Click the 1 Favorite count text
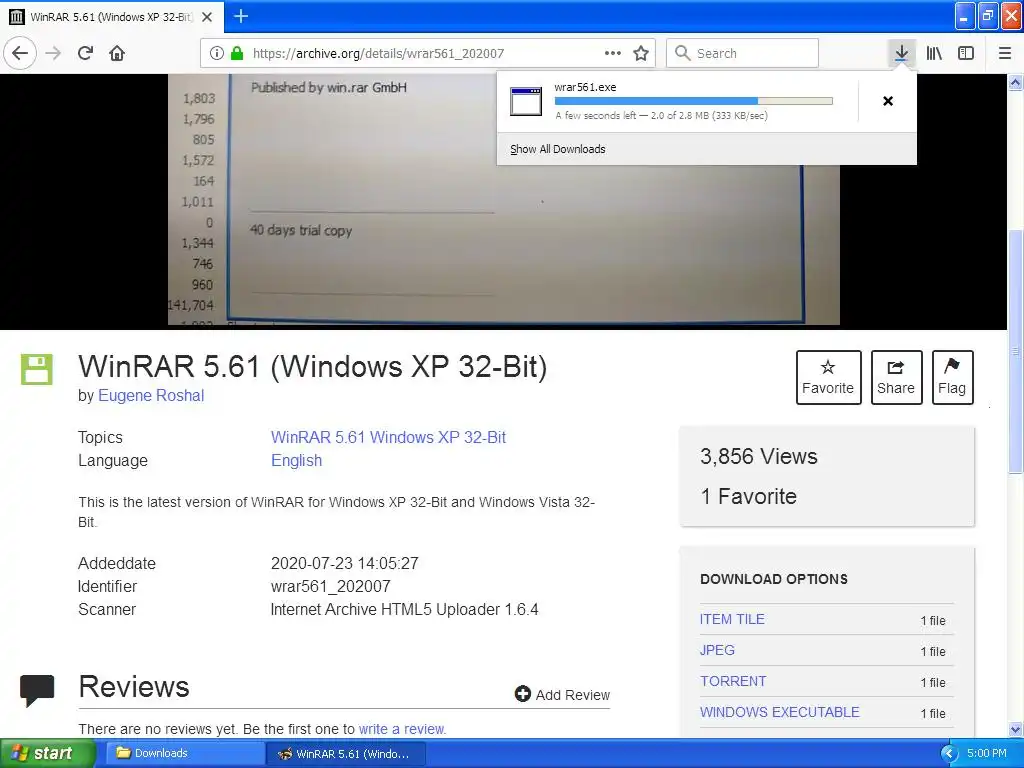1024x768 pixels. click(x=748, y=497)
